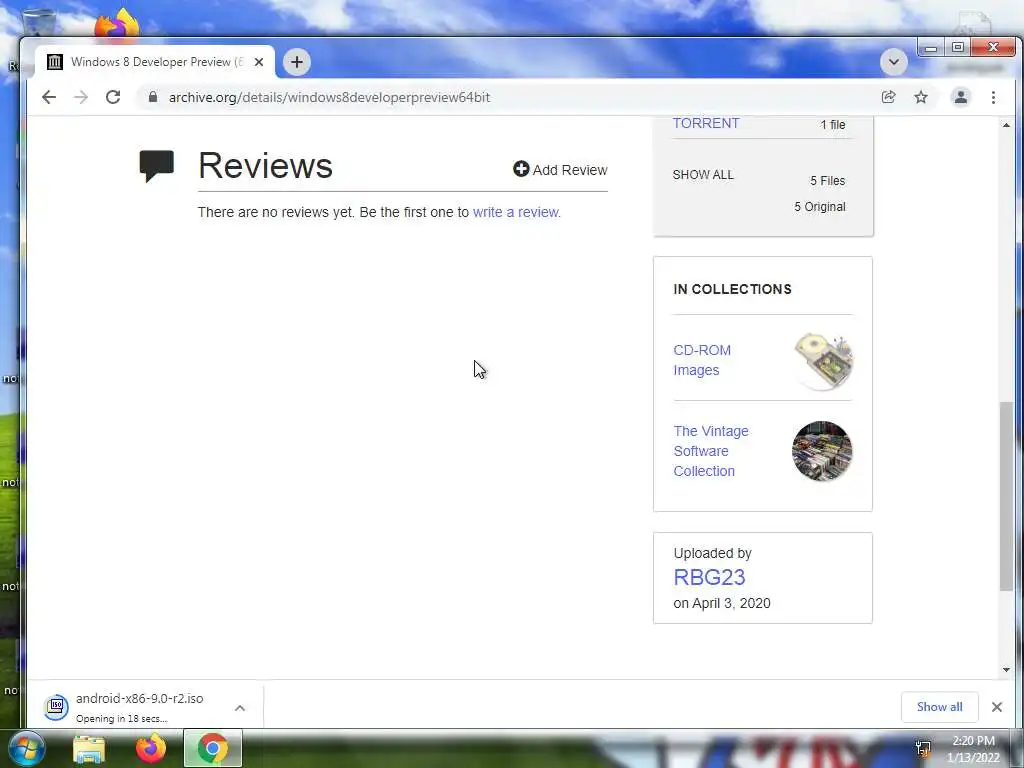1024x768 pixels.
Task: Open uploader RBG23's profile
Action: tap(709, 577)
